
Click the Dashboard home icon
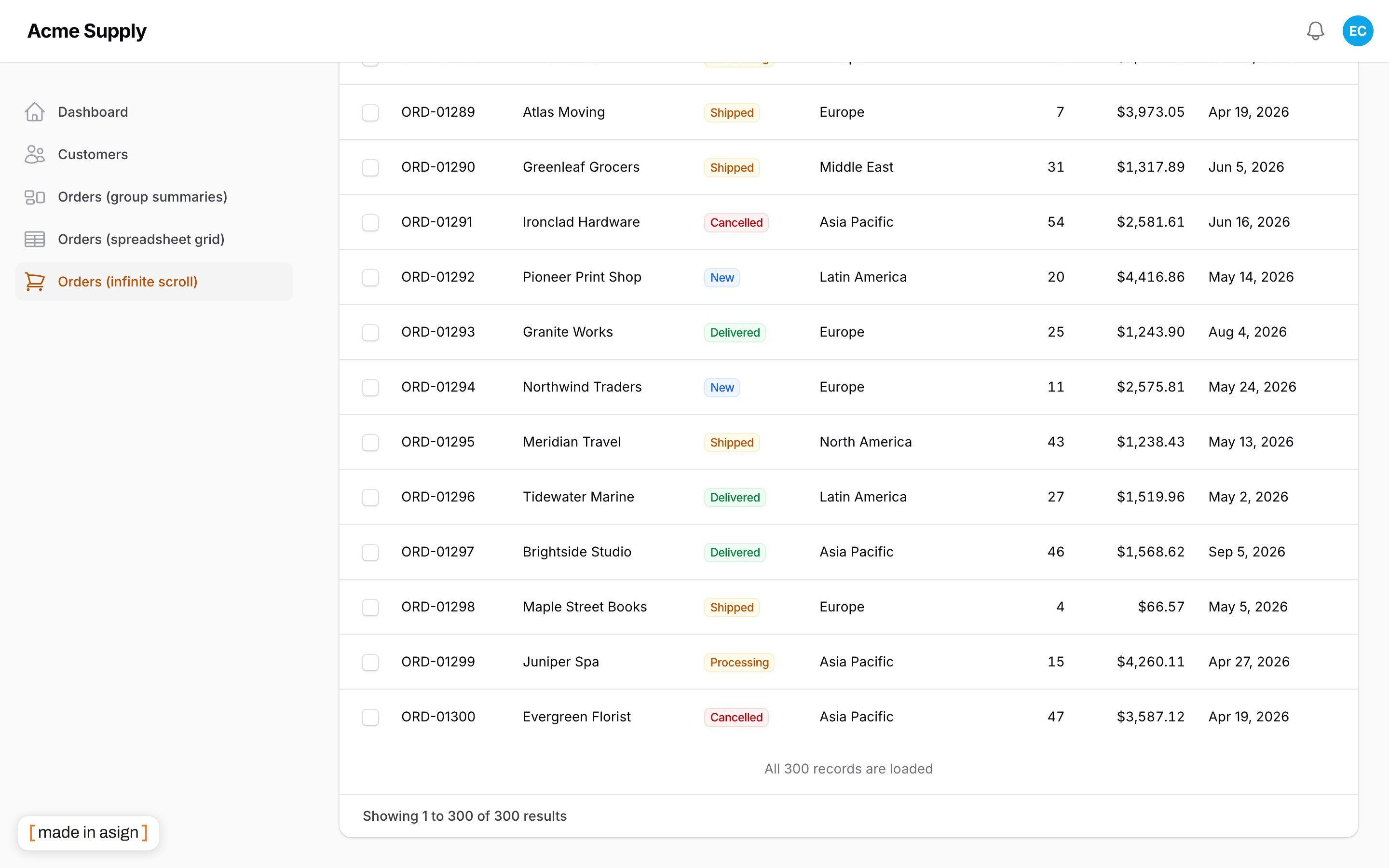[x=34, y=112]
